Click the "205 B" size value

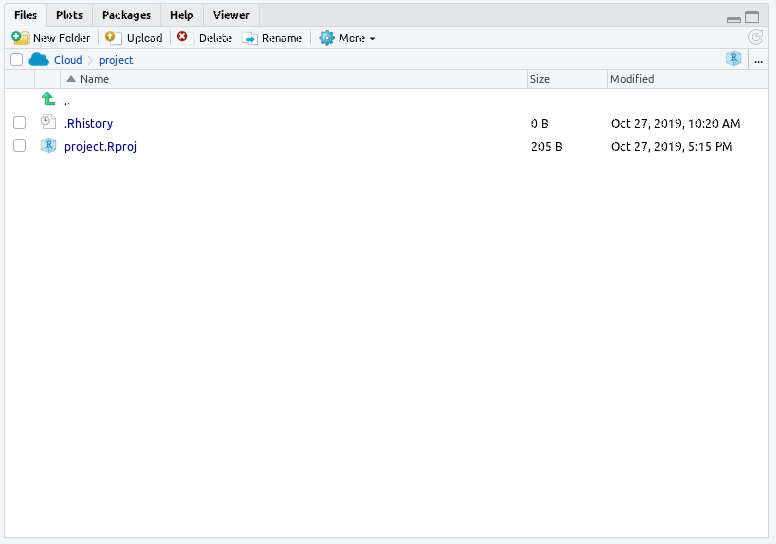[546, 147]
